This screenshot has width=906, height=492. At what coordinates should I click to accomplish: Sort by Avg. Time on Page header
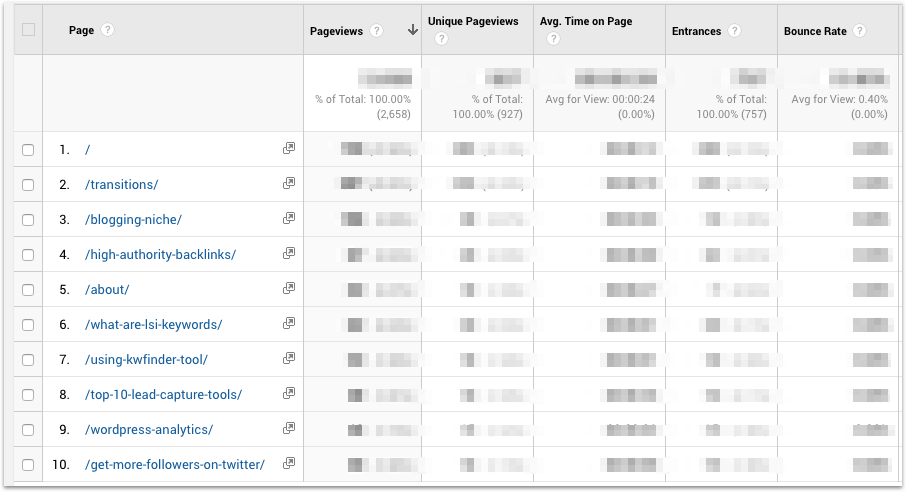586,22
